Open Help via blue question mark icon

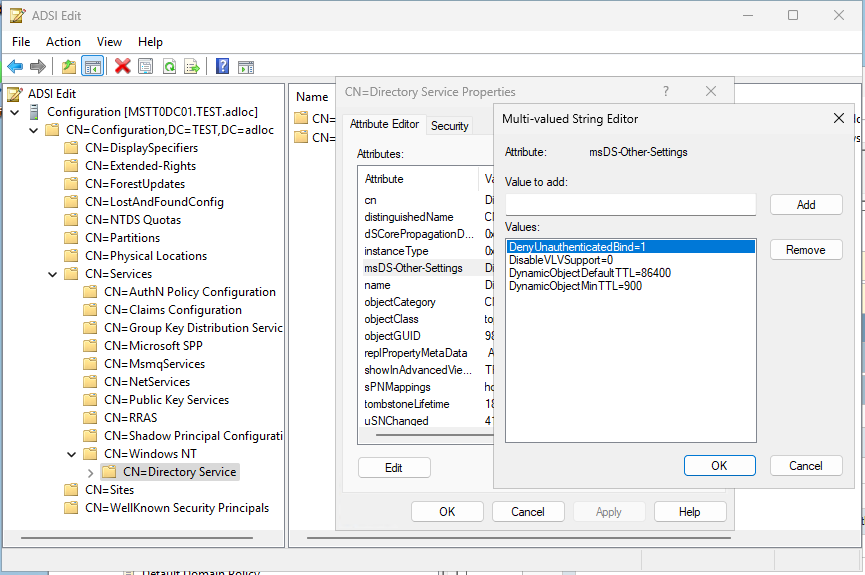[x=222, y=66]
